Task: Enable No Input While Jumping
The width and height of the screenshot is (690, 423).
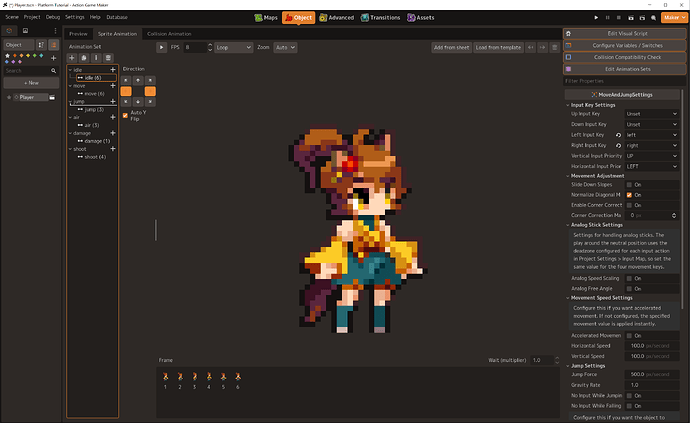Action: pyautogui.click(x=629, y=396)
